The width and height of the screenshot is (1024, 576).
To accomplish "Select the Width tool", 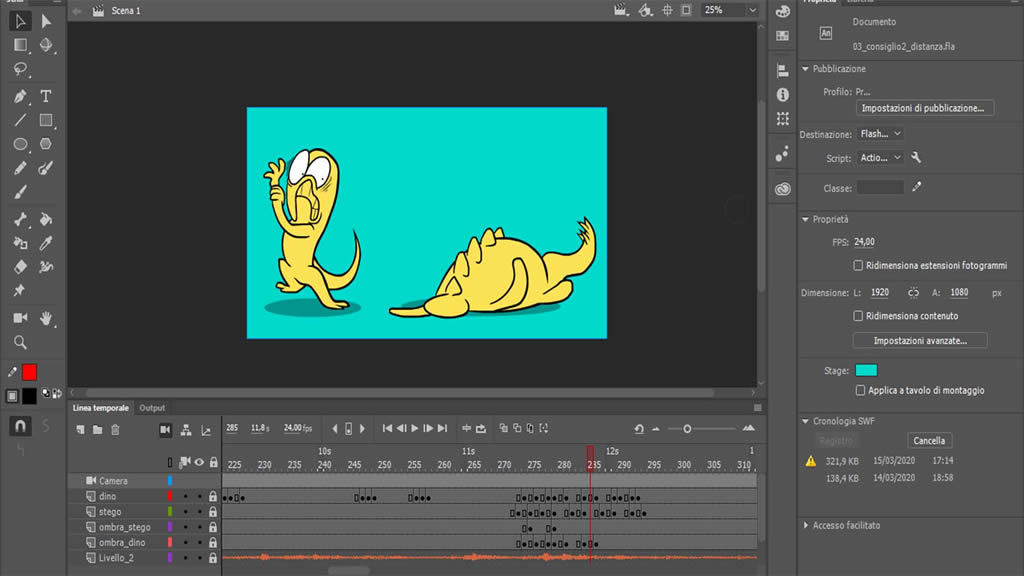I will [x=46, y=267].
